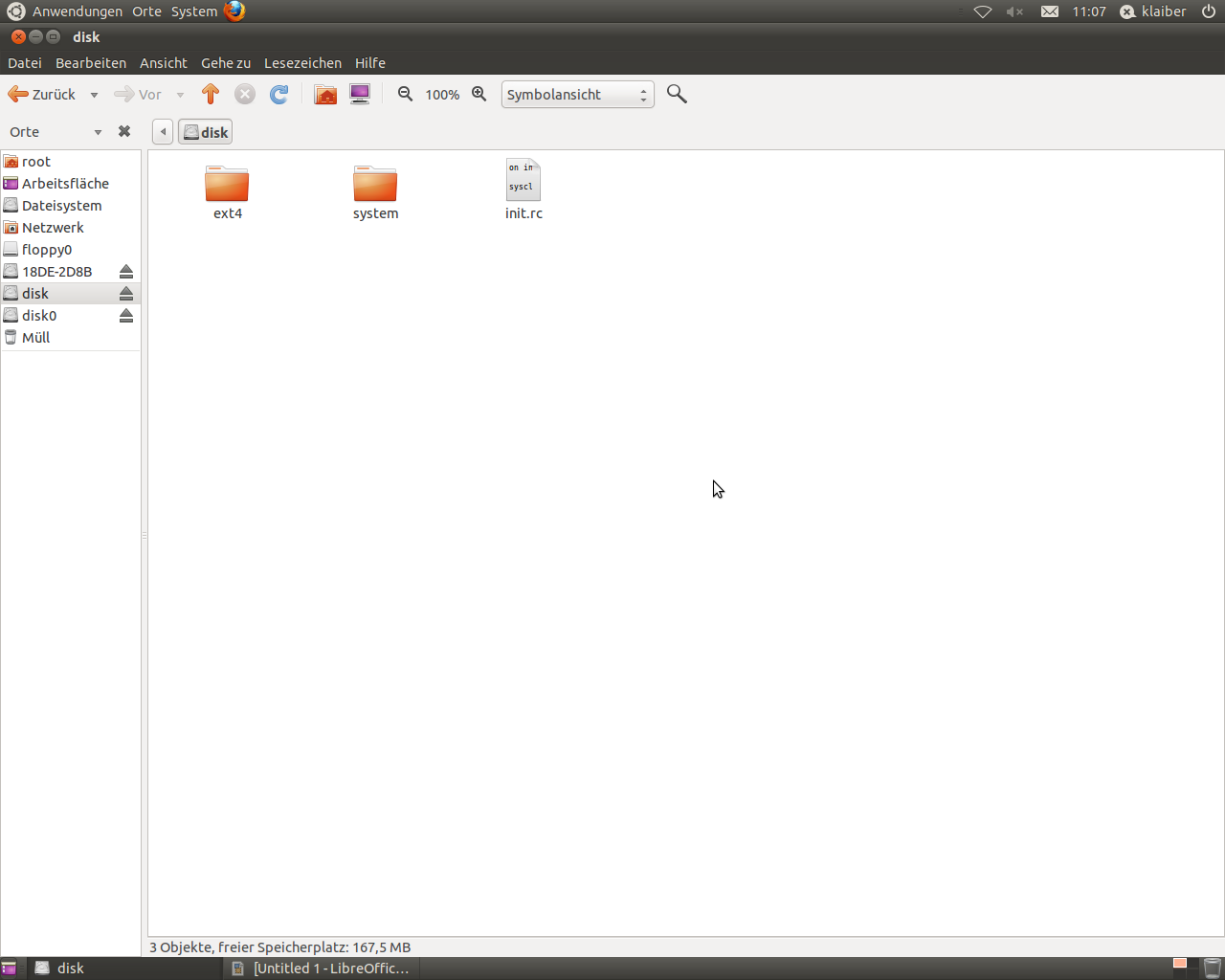Switch to Untitled 1 LibreOffice taskbar window
This screenshot has height=980, width=1225.
pos(321,969)
